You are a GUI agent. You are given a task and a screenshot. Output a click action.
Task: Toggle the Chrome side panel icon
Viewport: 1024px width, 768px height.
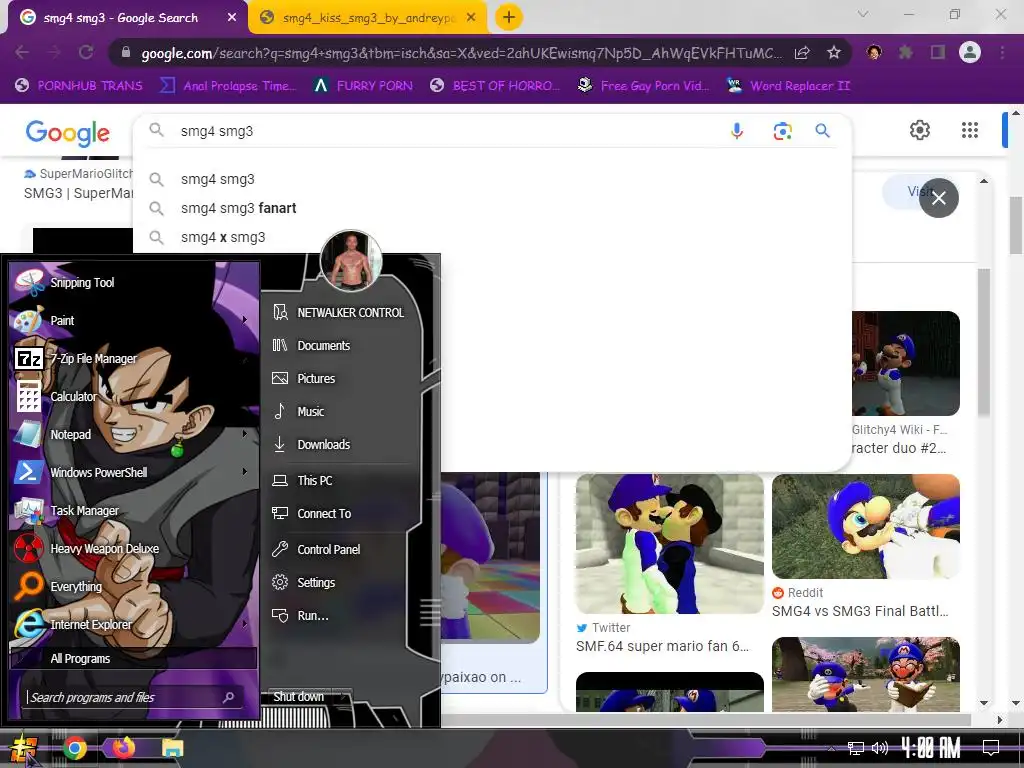(x=938, y=52)
